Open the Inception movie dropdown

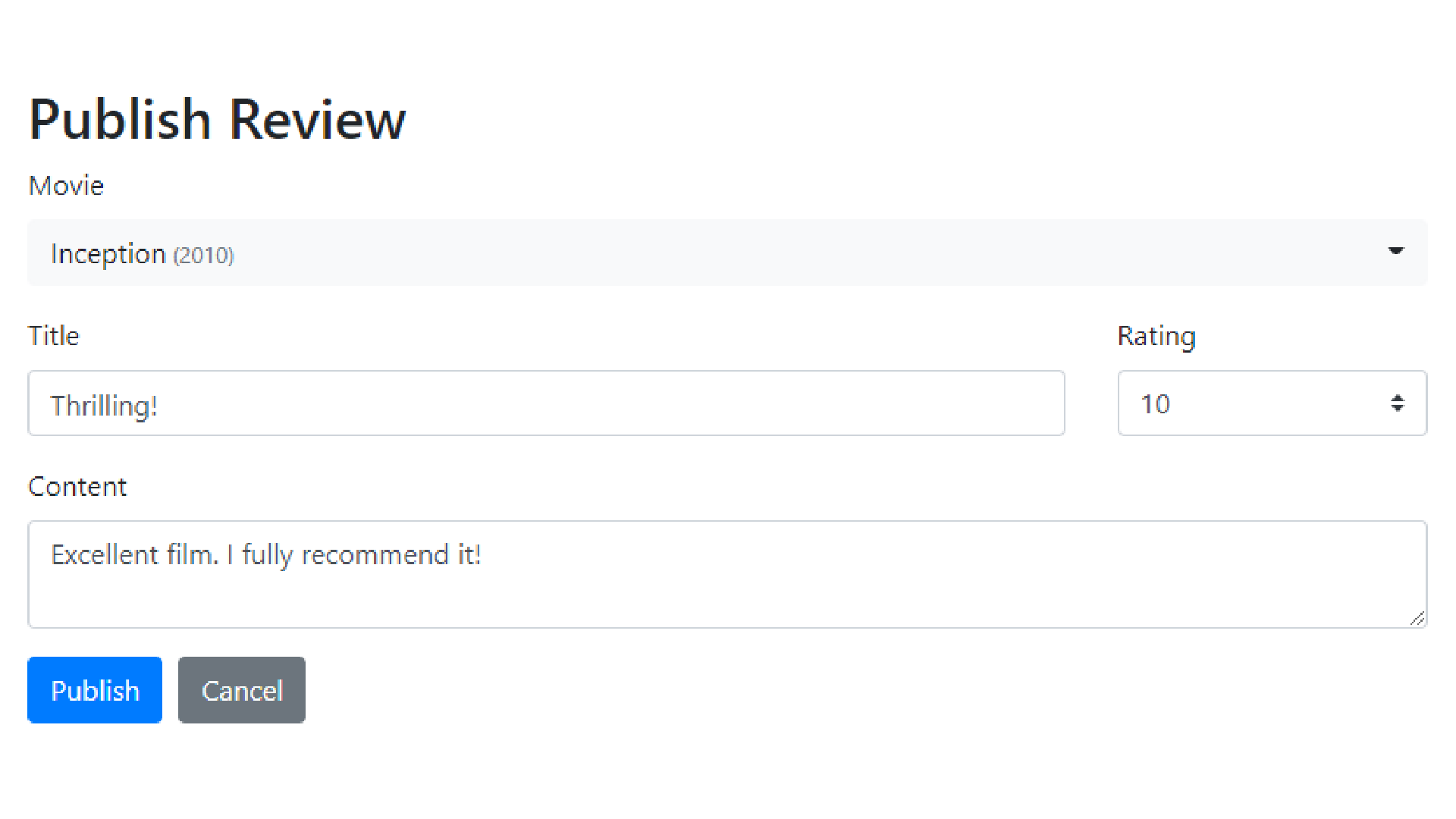pyautogui.click(x=726, y=253)
